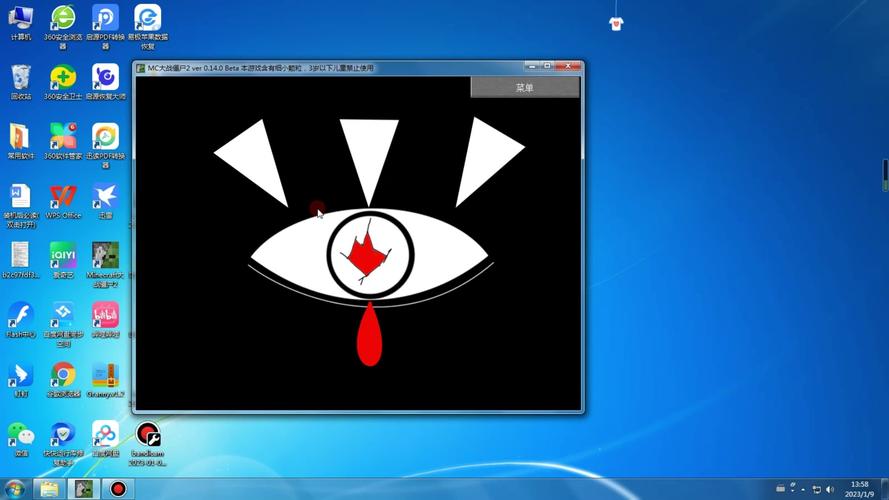Open the Grannyv1.7 archive file
The width and height of the screenshot is (889, 500).
pyautogui.click(x=105, y=380)
